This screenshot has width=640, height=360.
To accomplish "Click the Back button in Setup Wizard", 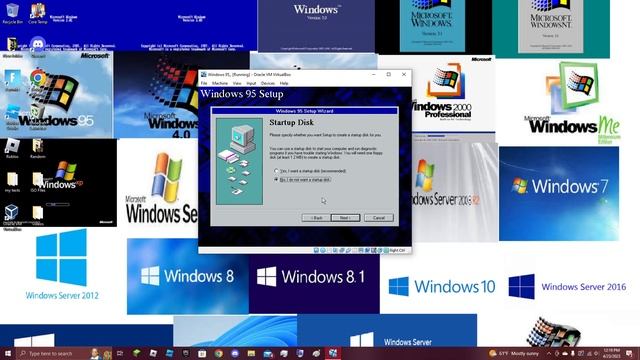I will coord(316,218).
